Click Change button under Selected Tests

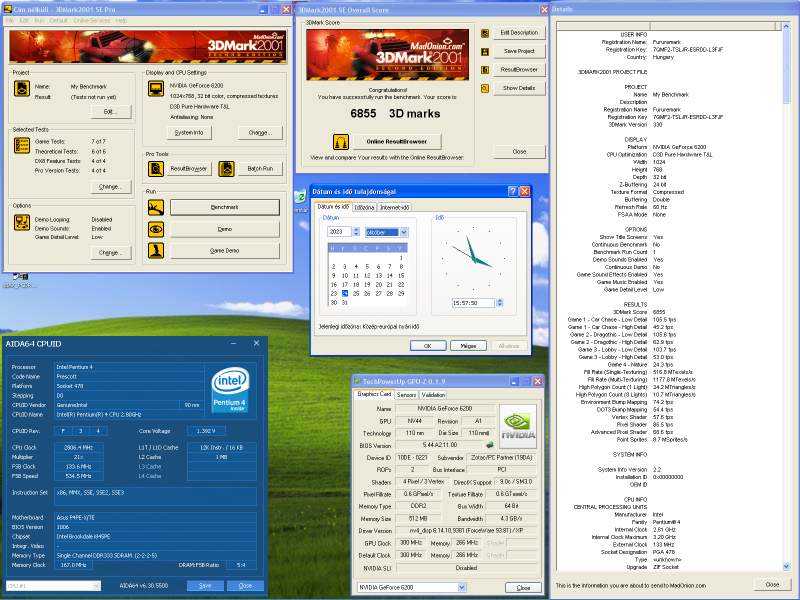pos(111,187)
